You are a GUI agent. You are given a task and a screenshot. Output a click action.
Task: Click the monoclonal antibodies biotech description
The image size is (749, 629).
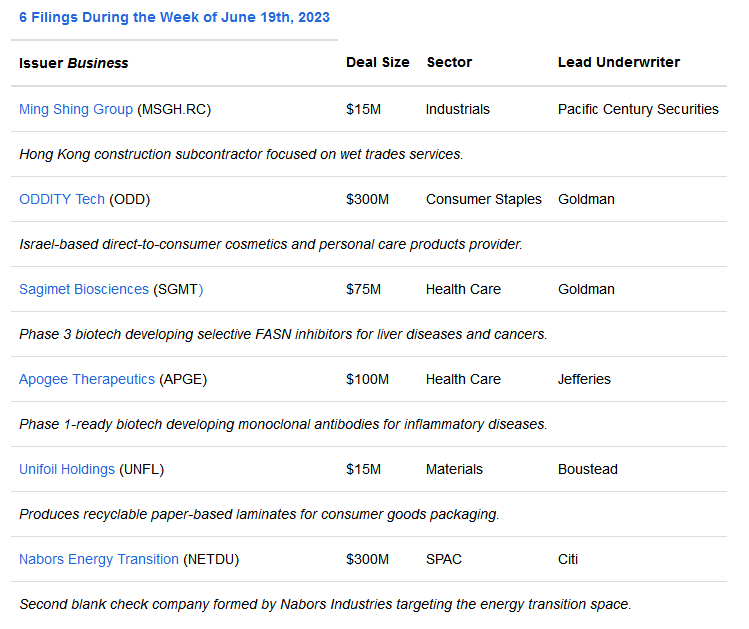click(x=283, y=424)
